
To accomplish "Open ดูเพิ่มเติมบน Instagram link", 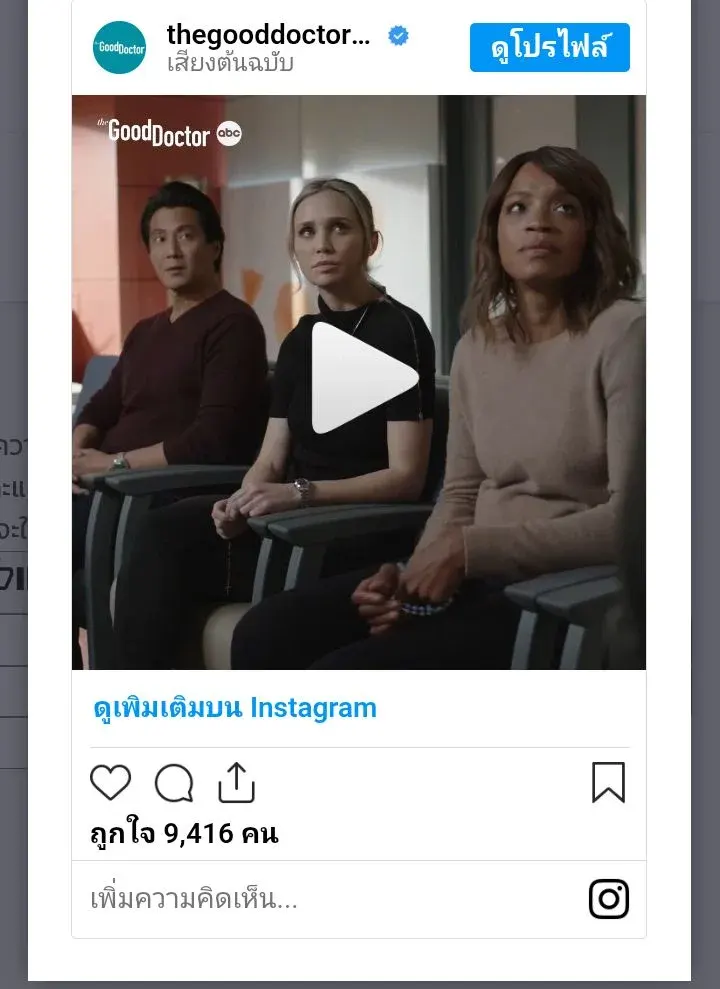I will [x=235, y=708].
